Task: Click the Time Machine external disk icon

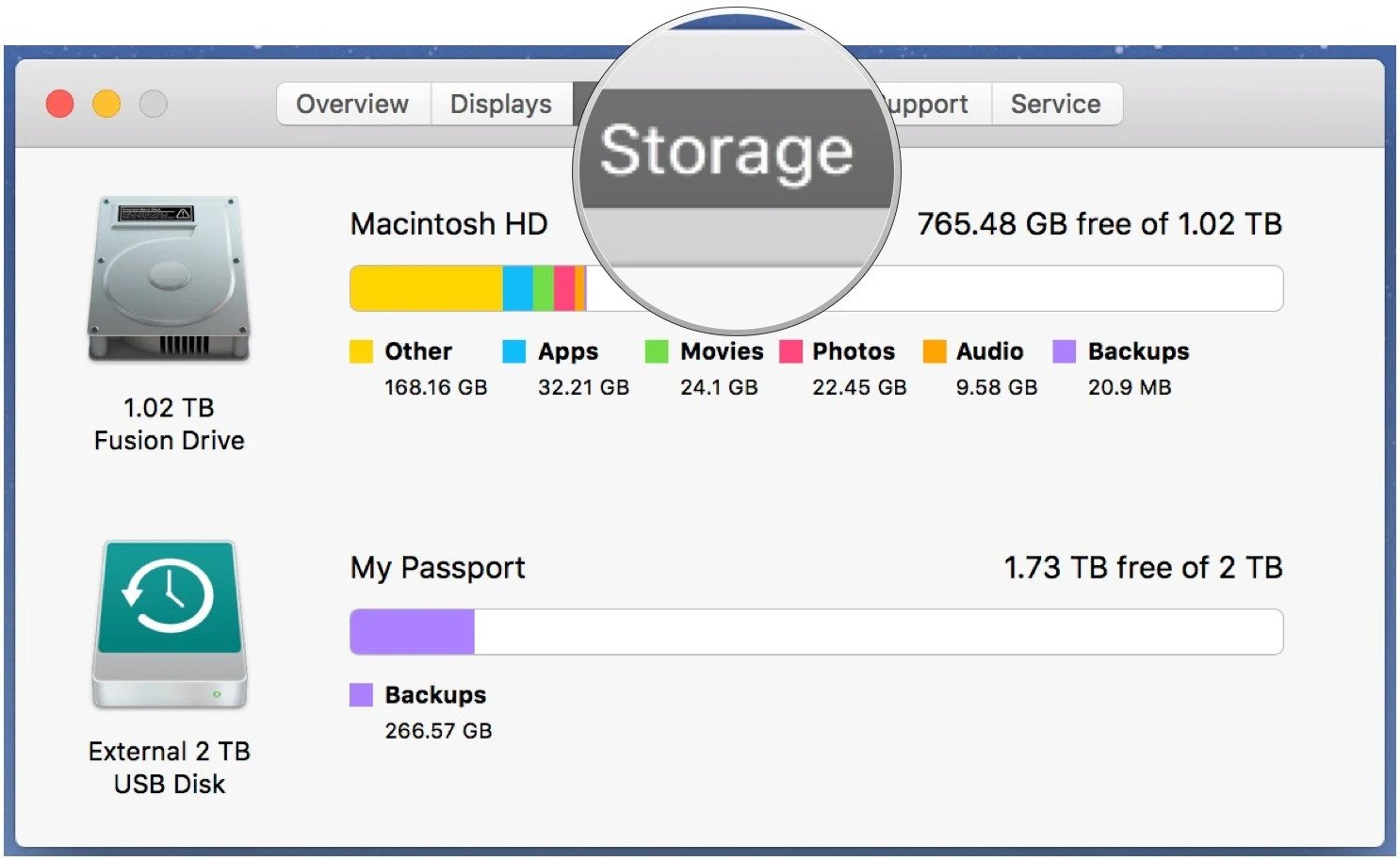Action: (x=170, y=623)
